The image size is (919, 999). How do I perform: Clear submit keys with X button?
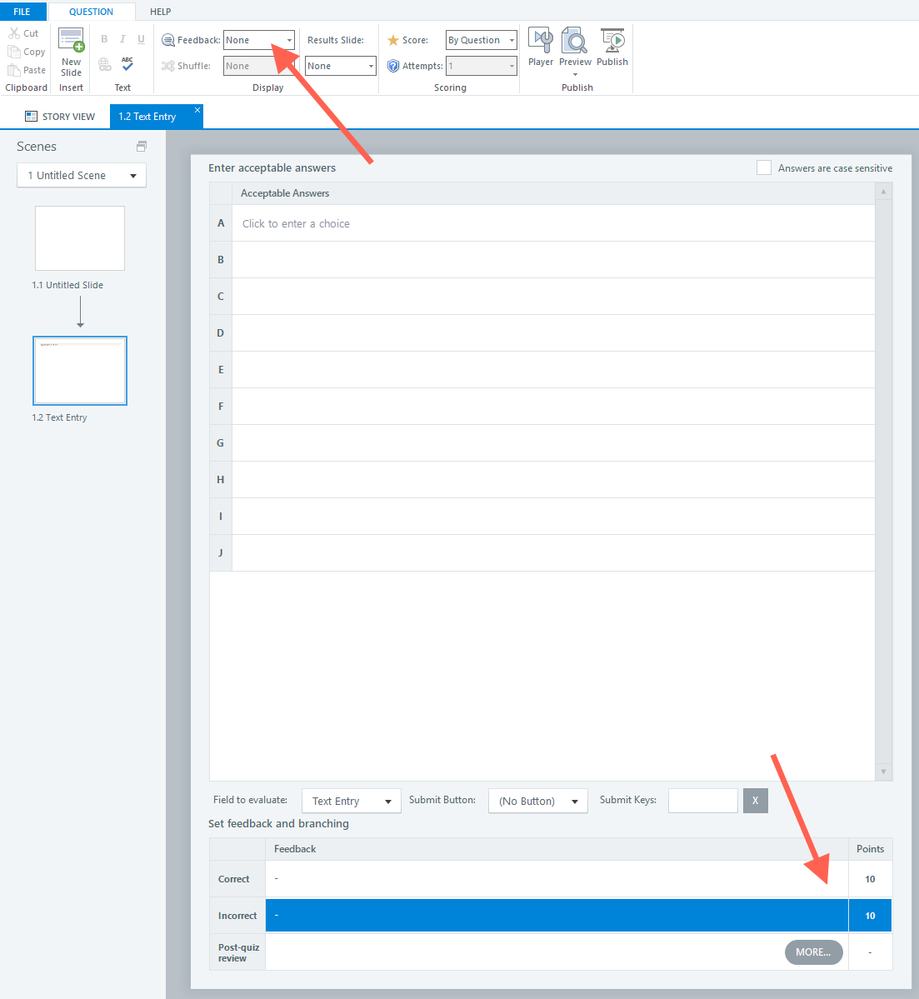coord(755,801)
